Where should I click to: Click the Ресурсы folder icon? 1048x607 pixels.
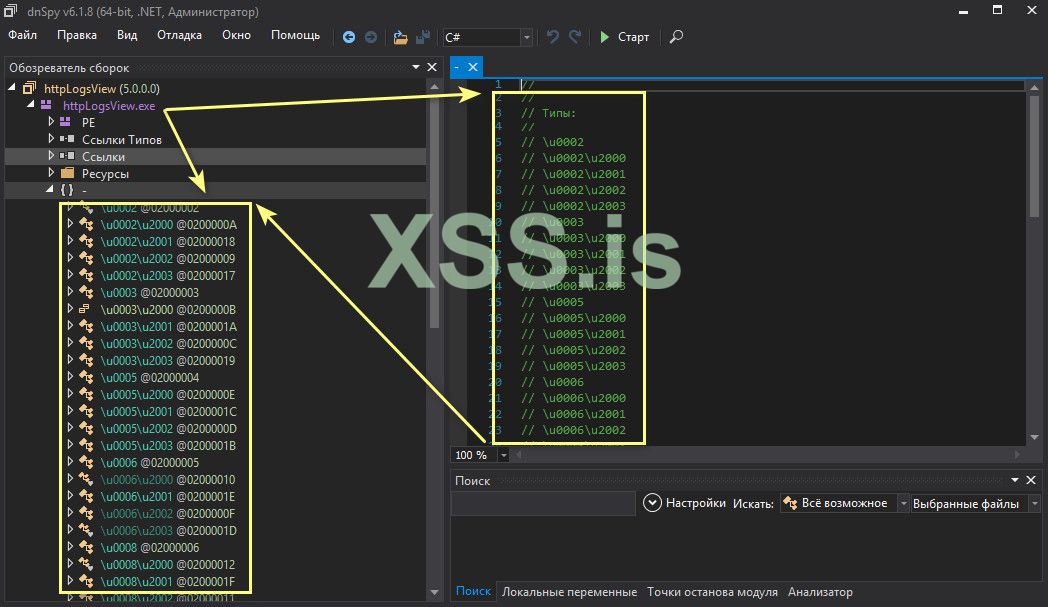(68, 173)
